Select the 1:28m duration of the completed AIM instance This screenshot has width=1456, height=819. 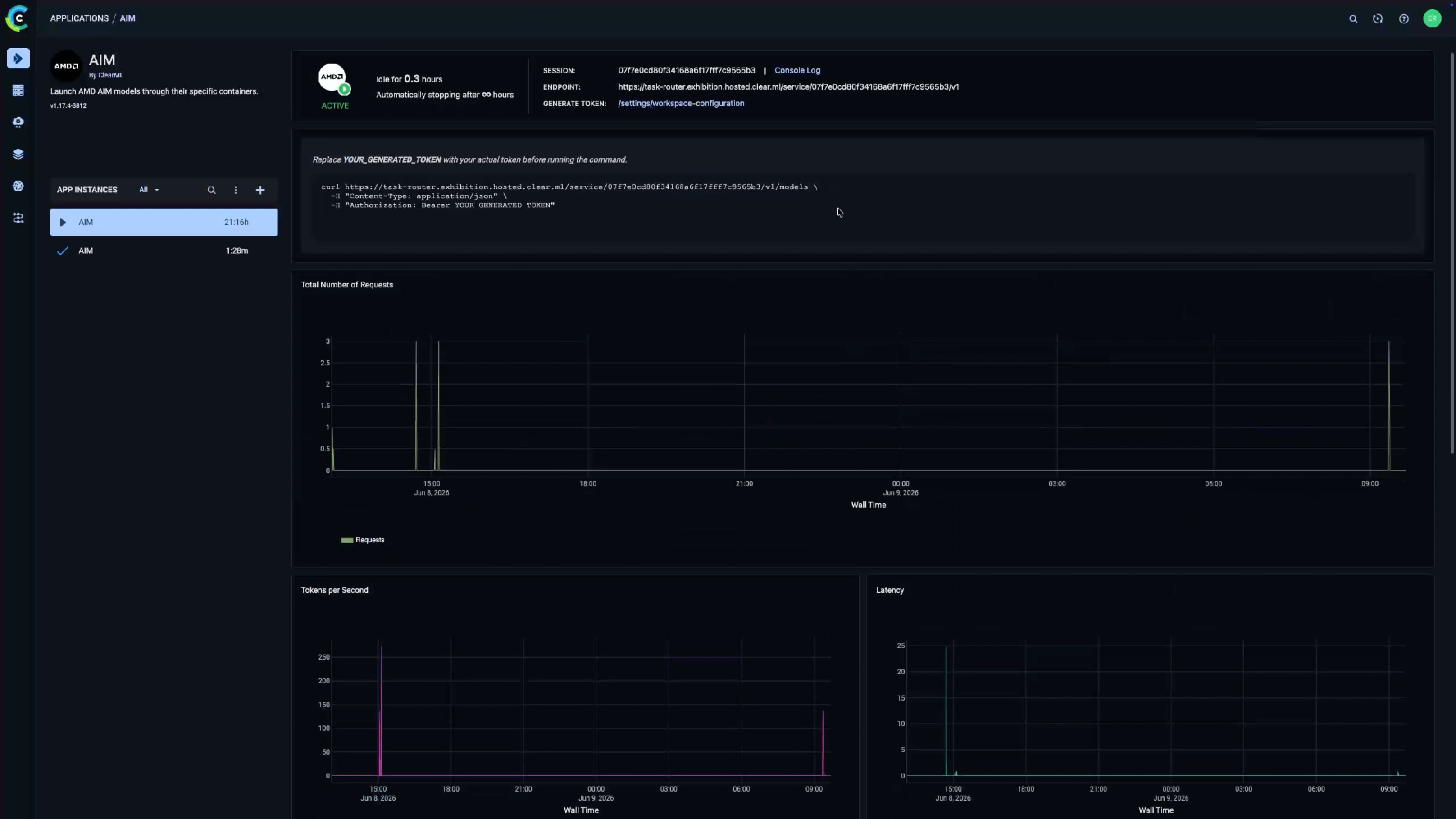(x=237, y=251)
